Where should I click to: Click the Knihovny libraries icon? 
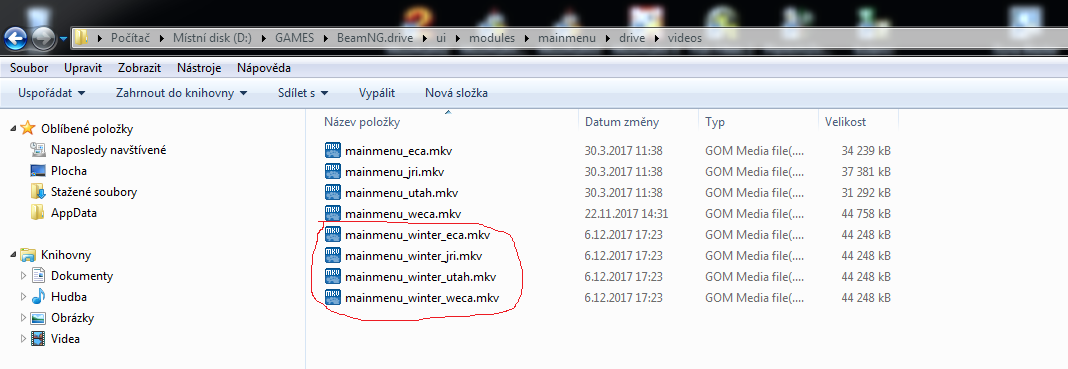[28, 255]
